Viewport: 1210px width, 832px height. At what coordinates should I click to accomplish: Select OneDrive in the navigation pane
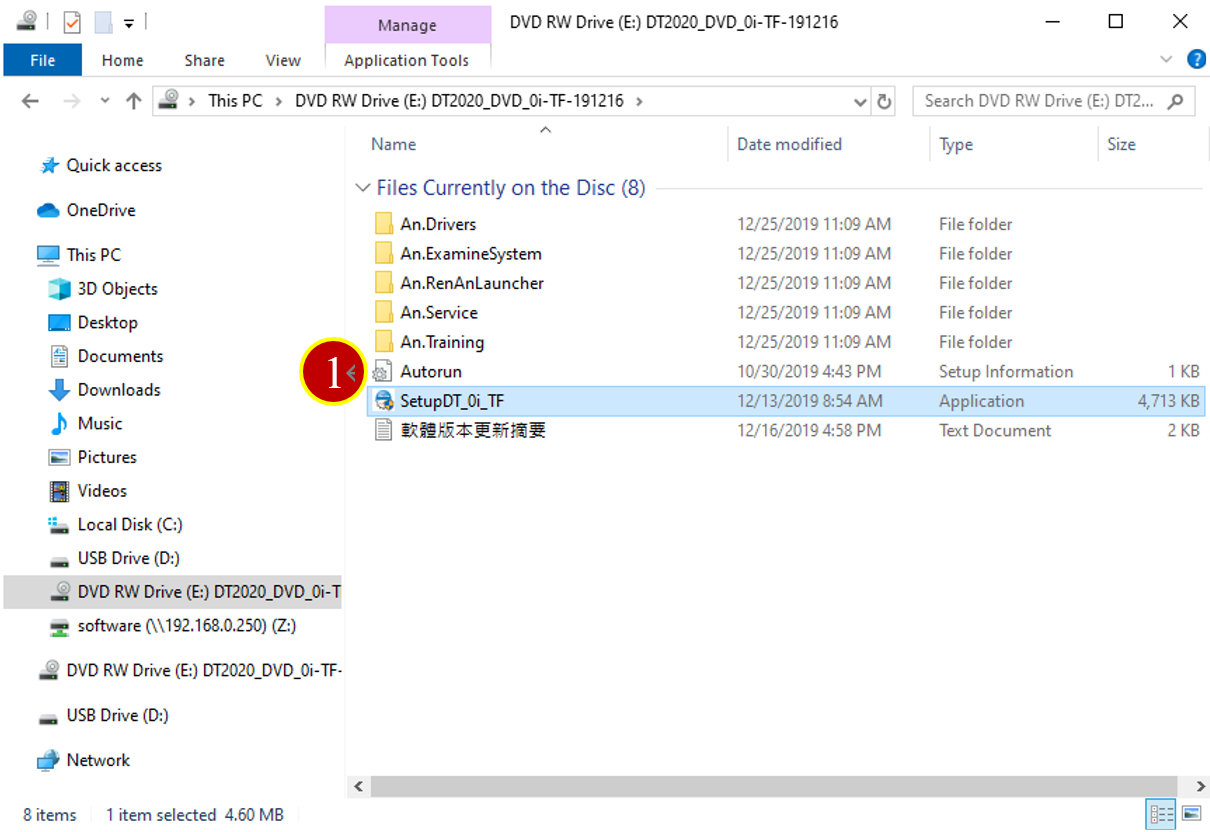(x=100, y=210)
